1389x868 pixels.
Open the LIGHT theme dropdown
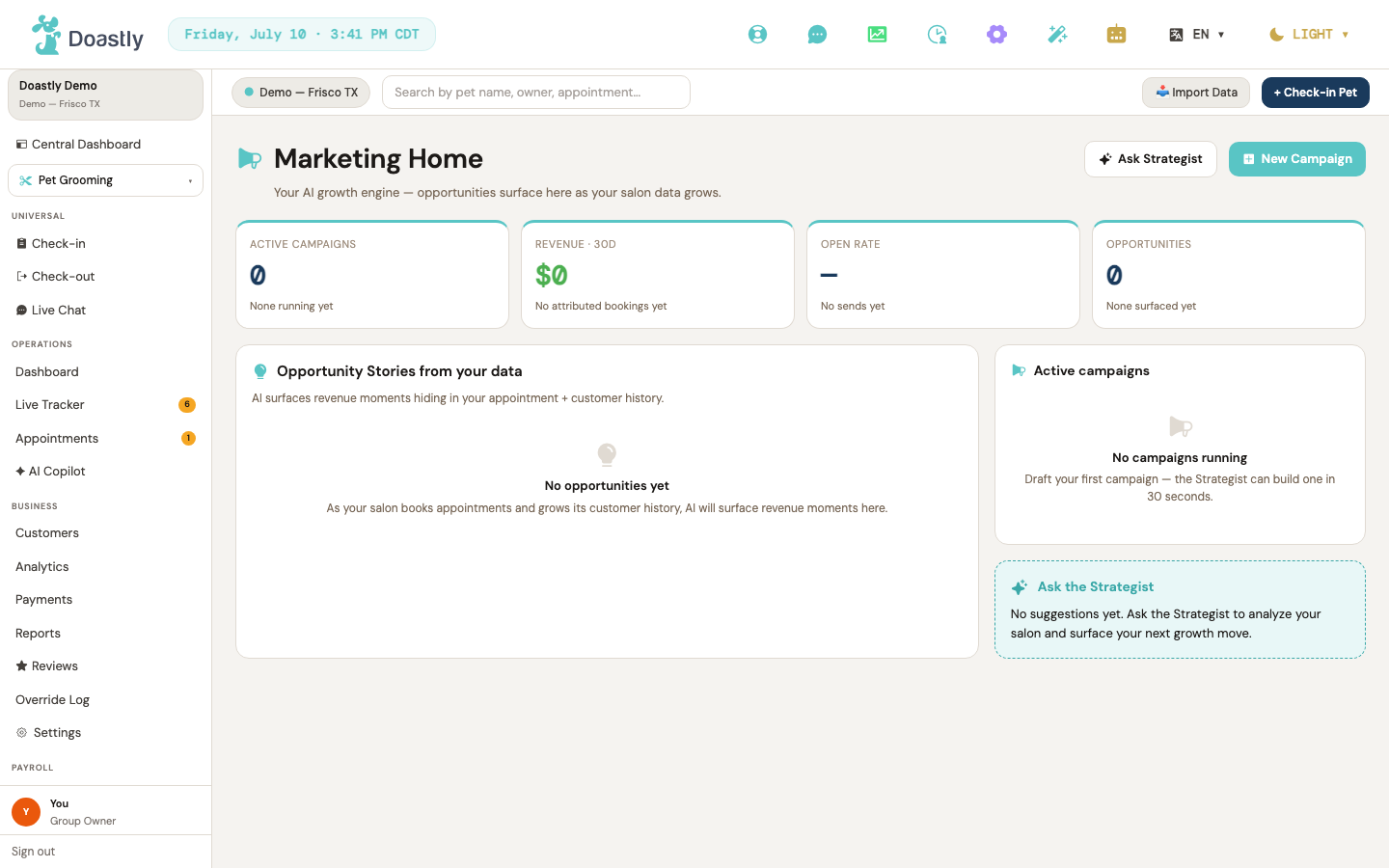(1309, 35)
